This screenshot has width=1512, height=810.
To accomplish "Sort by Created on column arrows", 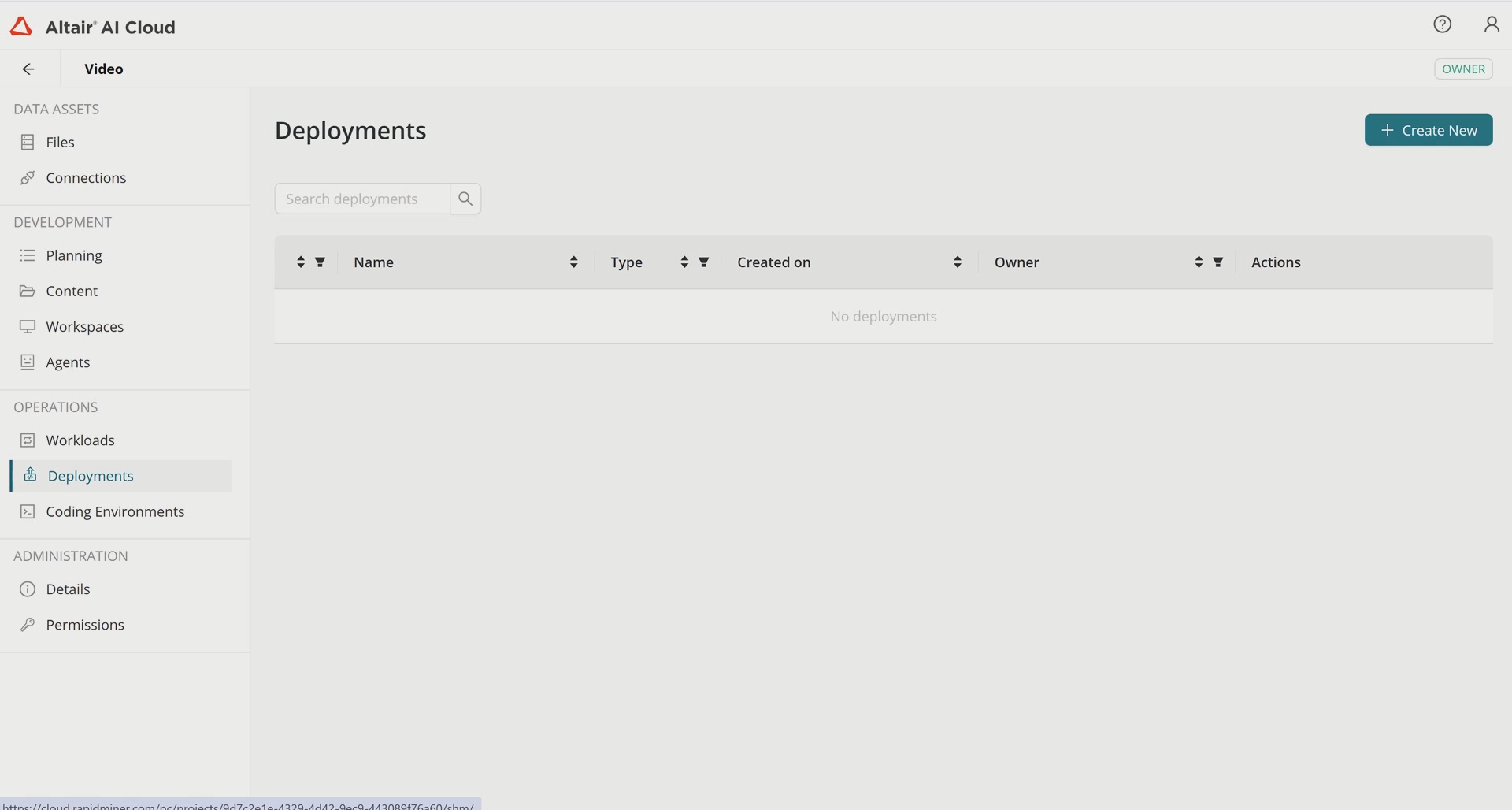I will pyautogui.click(x=957, y=262).
